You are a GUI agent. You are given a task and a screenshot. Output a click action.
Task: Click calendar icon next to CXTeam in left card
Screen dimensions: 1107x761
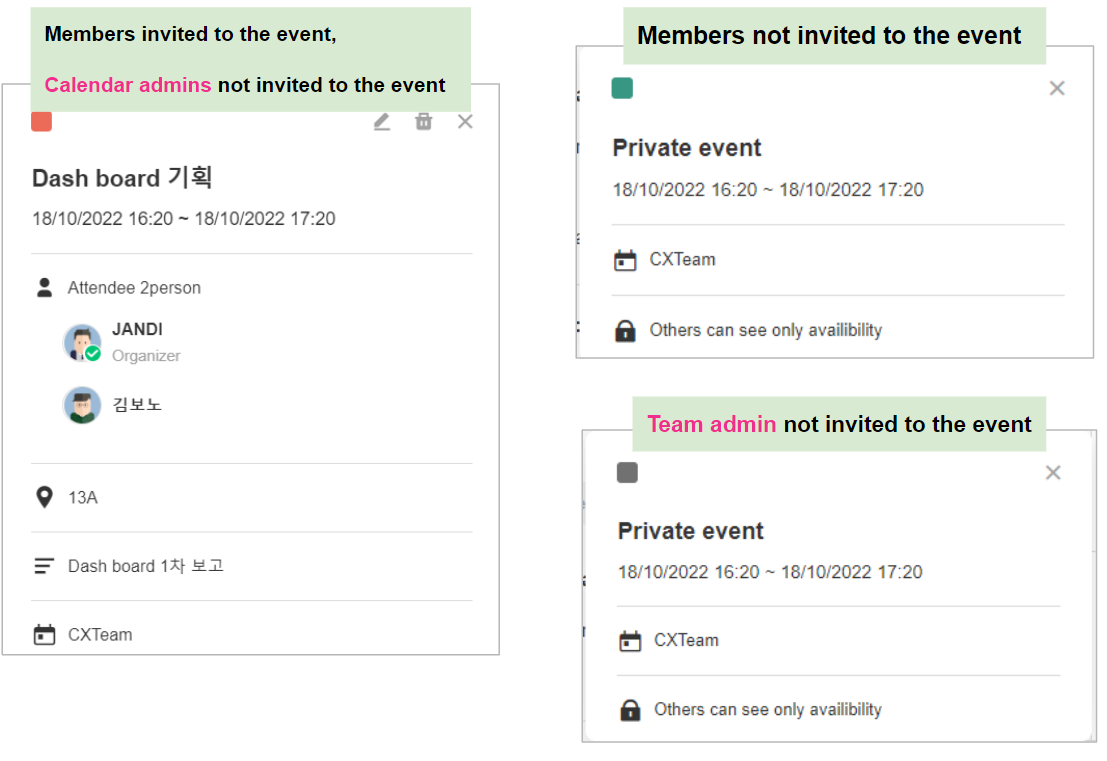(44, 635)
